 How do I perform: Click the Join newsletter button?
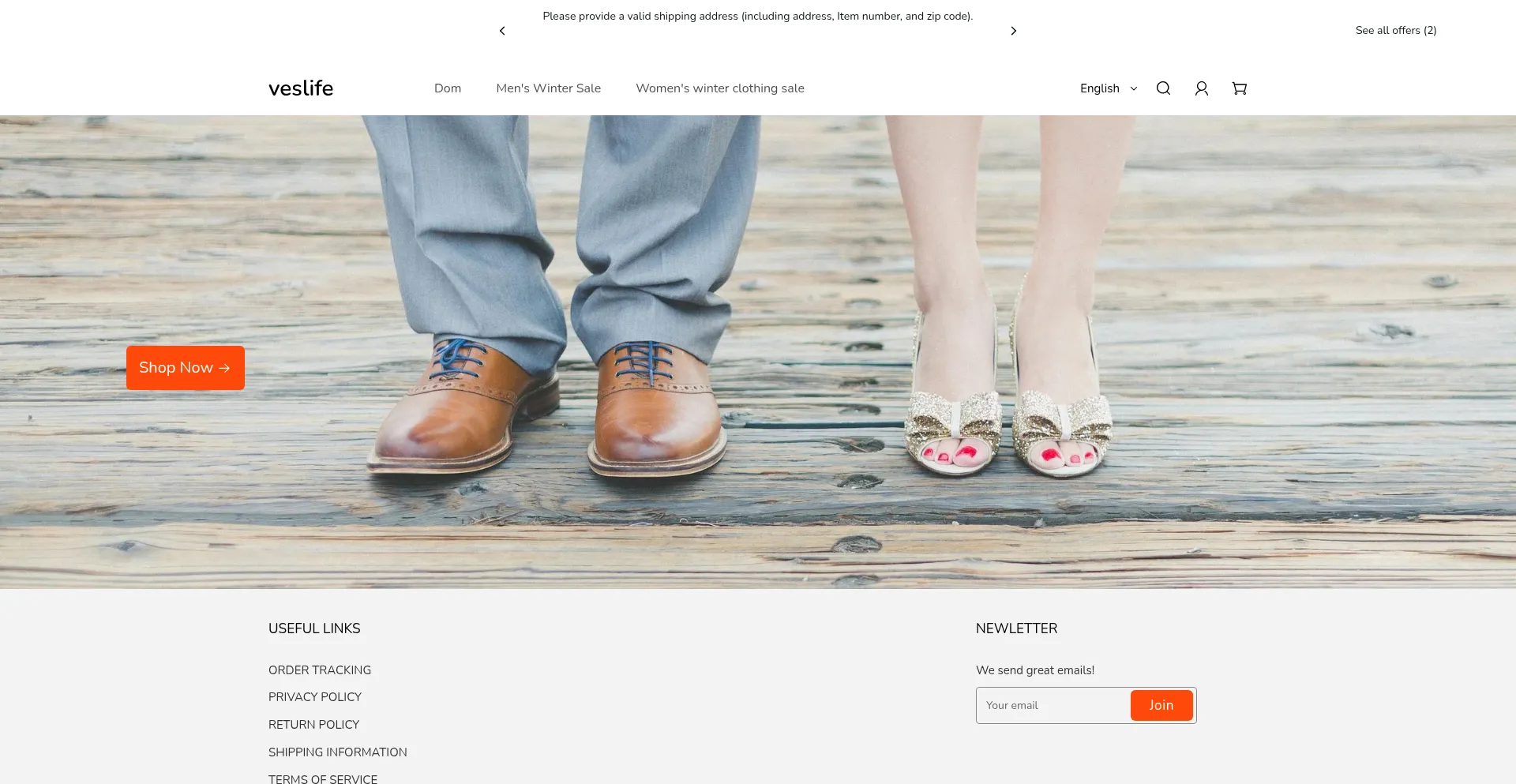coord(1161,705)
